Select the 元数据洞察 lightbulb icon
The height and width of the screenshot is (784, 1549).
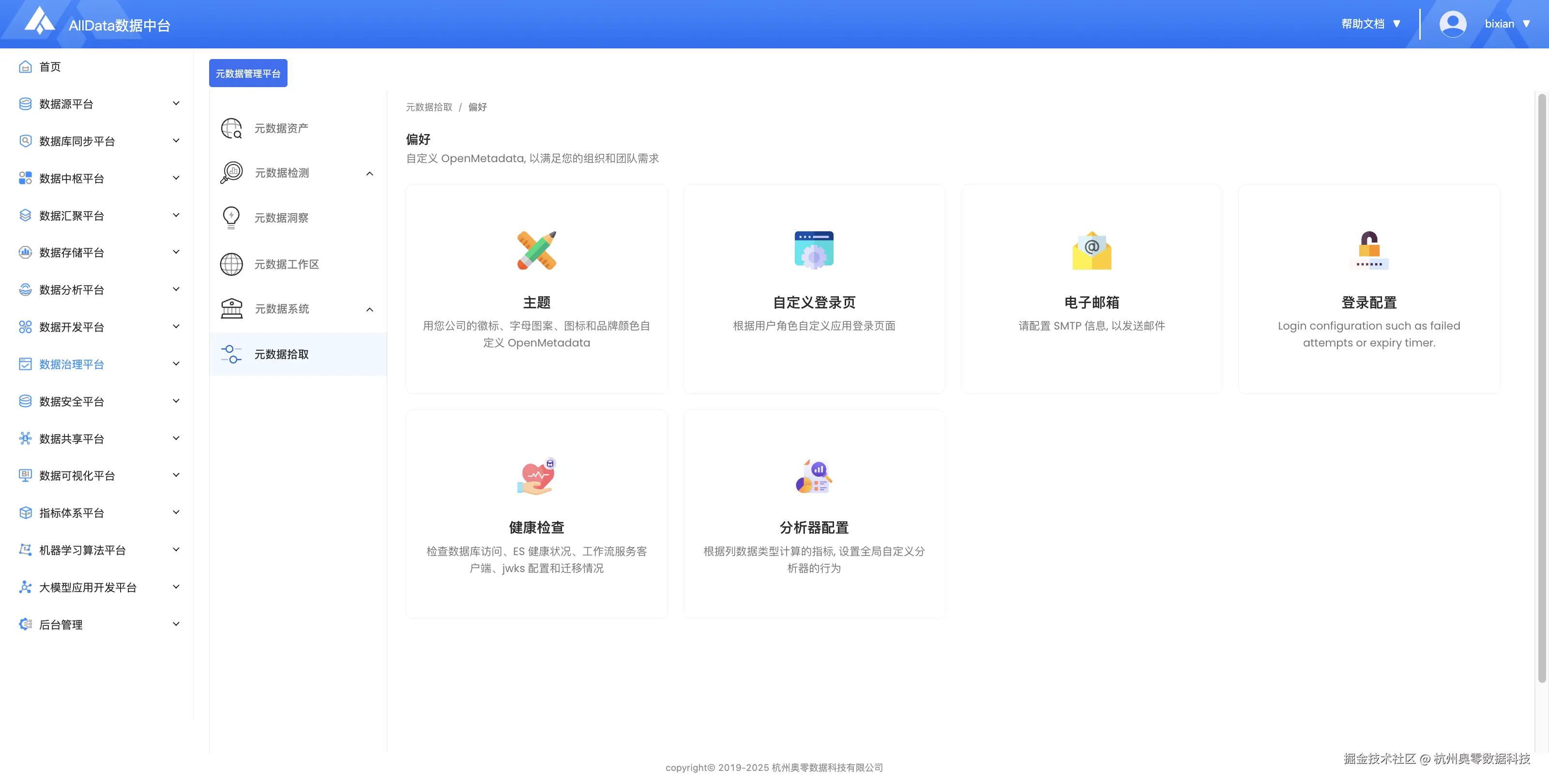[x=231, y=218]
